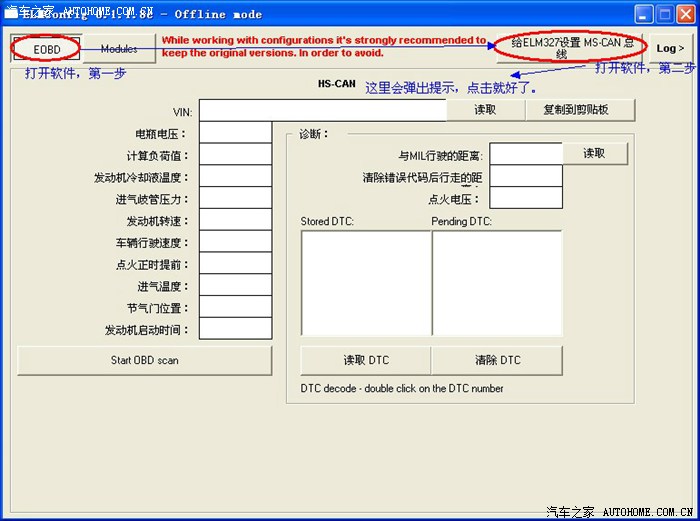Click inside the Stored DTC list
Screen dimensions: 700x521
366,282
